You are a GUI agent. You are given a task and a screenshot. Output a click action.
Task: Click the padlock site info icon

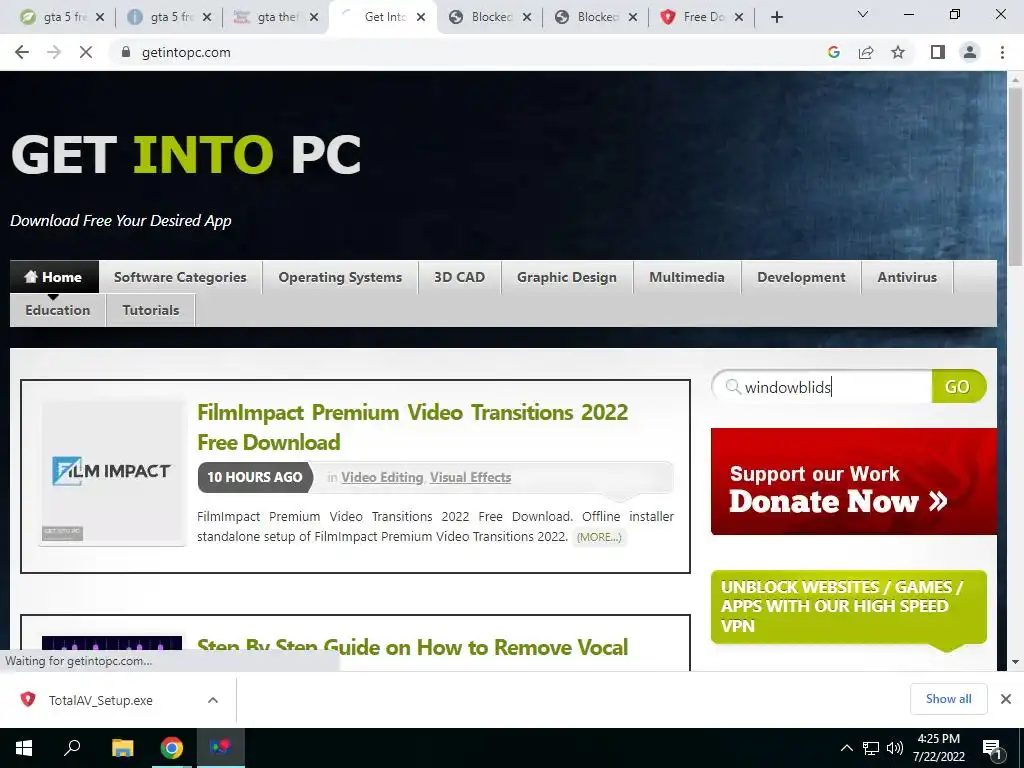[x=126, y=52]
